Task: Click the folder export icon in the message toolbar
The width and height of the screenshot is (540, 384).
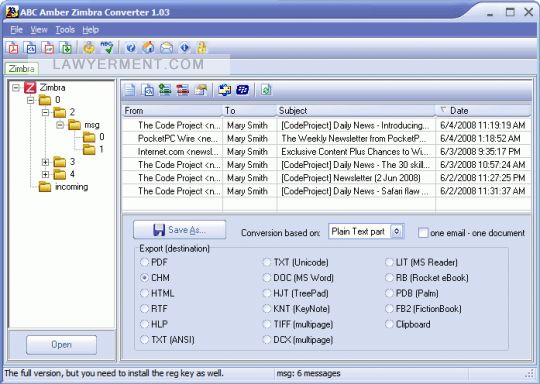Action: coord(201,90)
